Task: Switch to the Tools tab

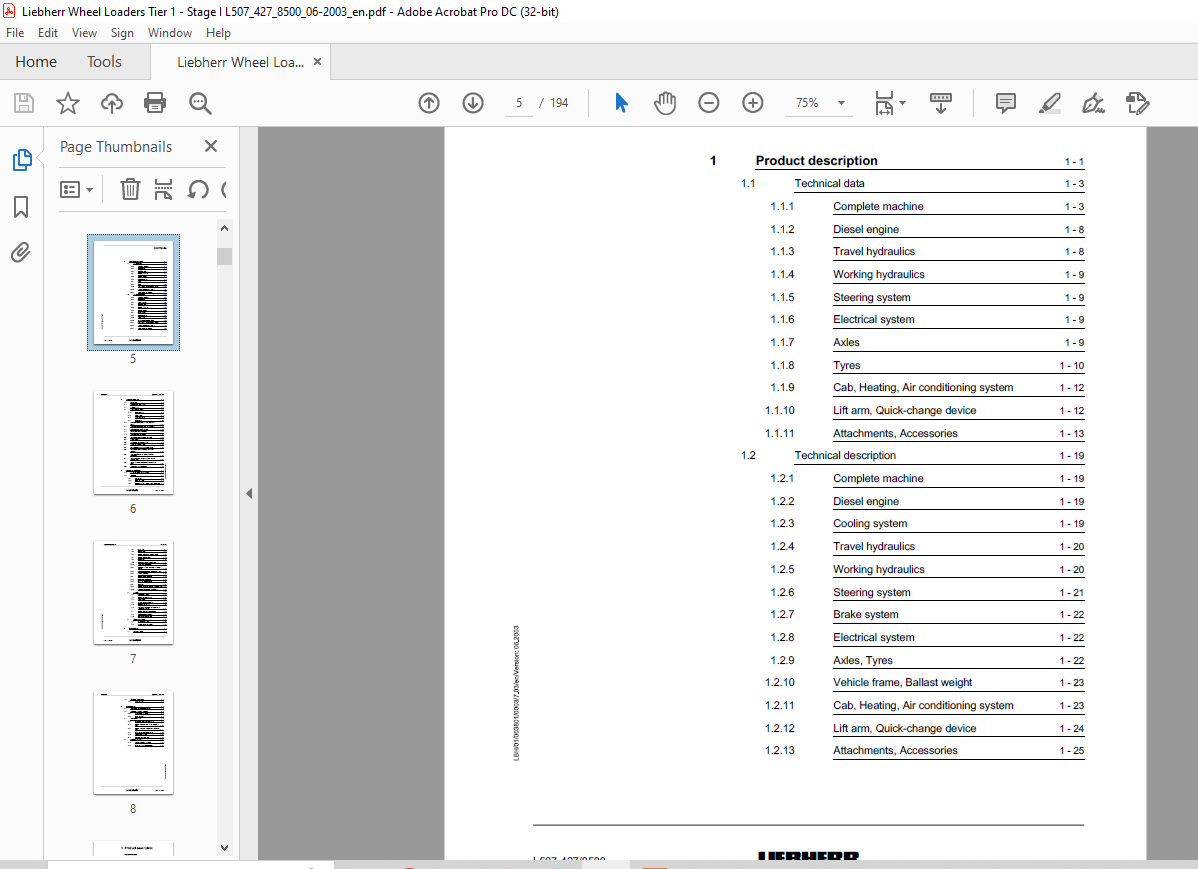Action: [x=104, y=62]
